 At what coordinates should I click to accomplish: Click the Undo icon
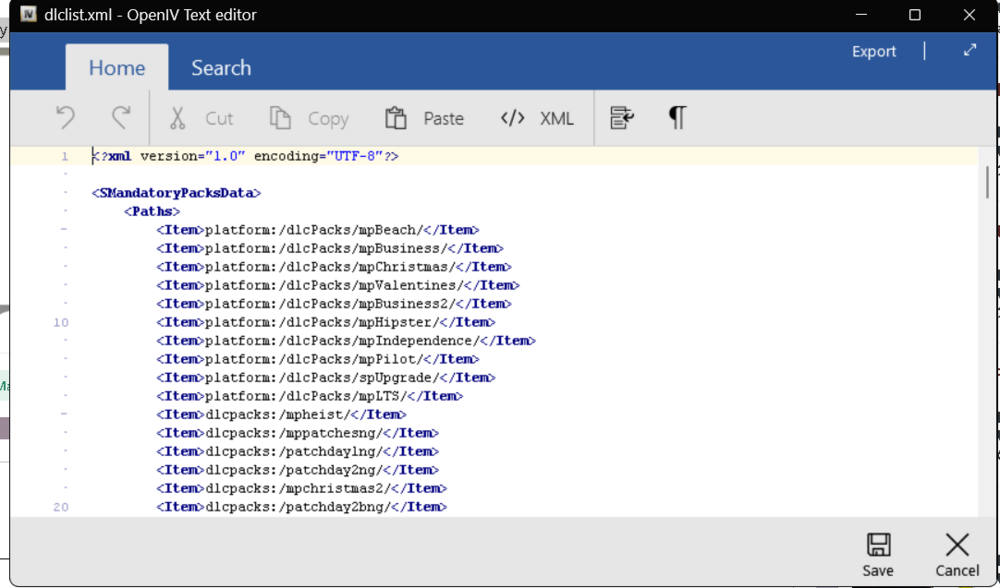(x=64, y=117)
